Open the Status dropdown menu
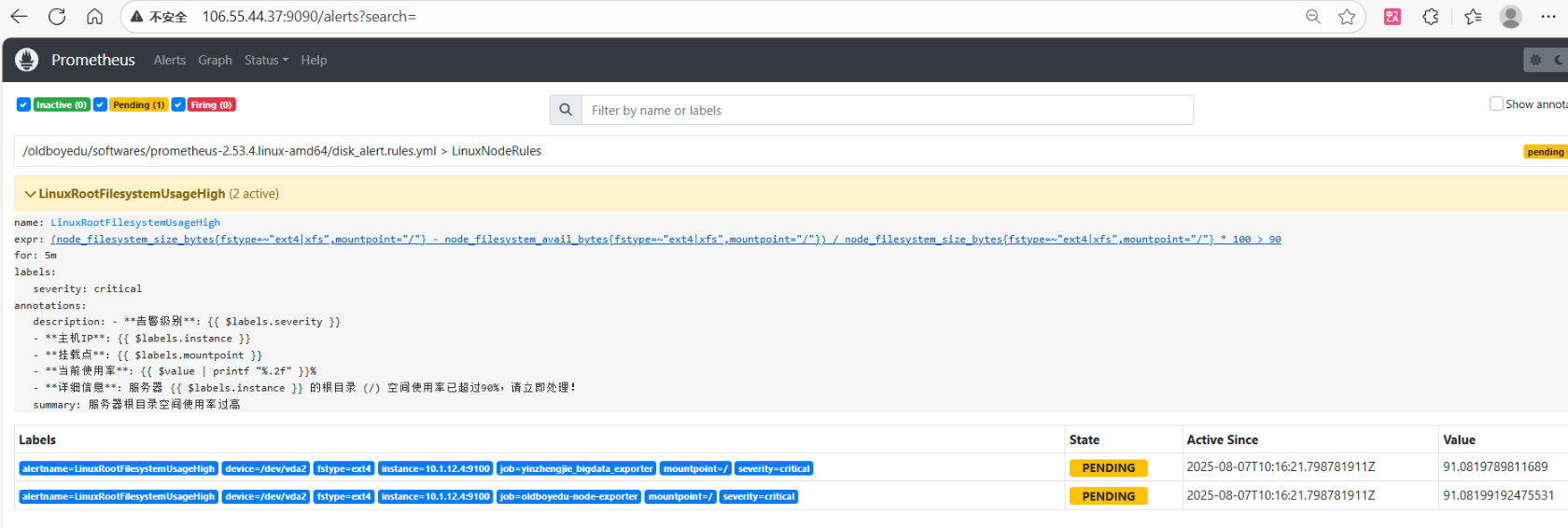Screen dimensions: 1568x528 click(x=266, y=60)
